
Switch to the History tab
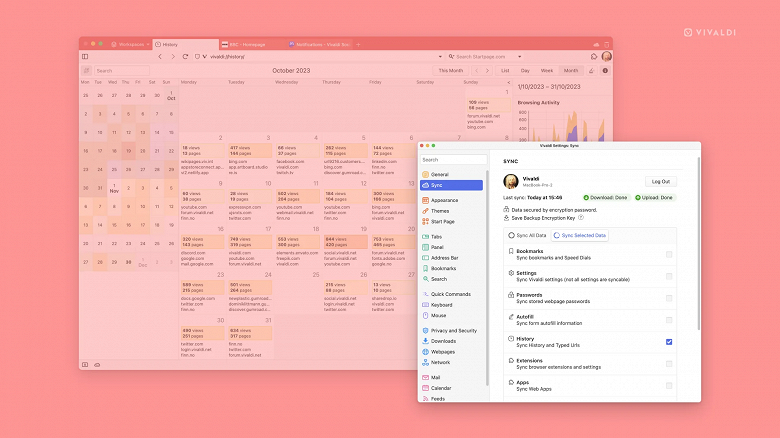[185, 44]
